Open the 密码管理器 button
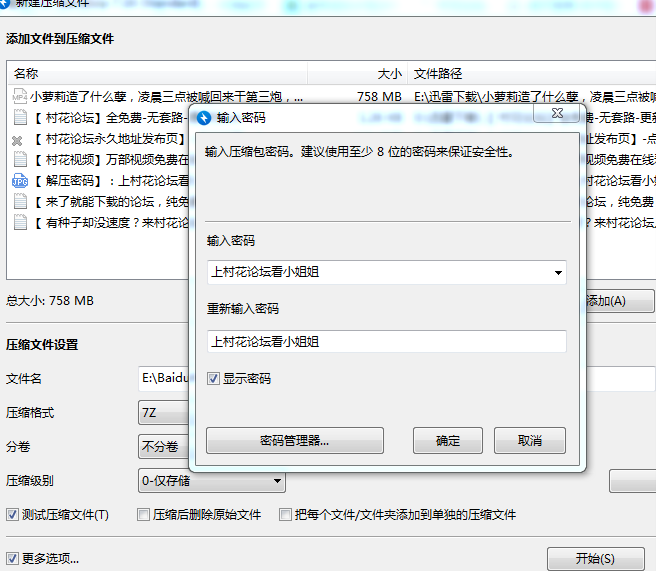Image resolution: width=656 pixels, height=571 pixels. click(x=295, y=441)
